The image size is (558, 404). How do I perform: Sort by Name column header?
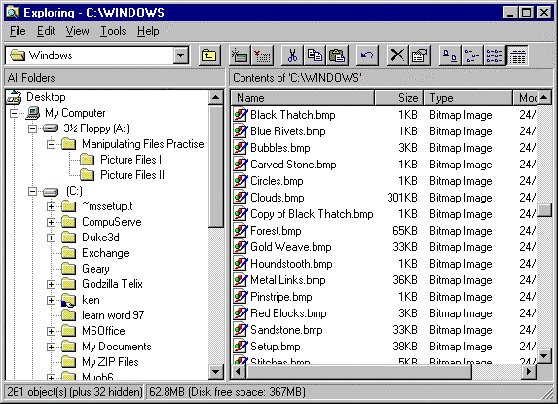303,98
